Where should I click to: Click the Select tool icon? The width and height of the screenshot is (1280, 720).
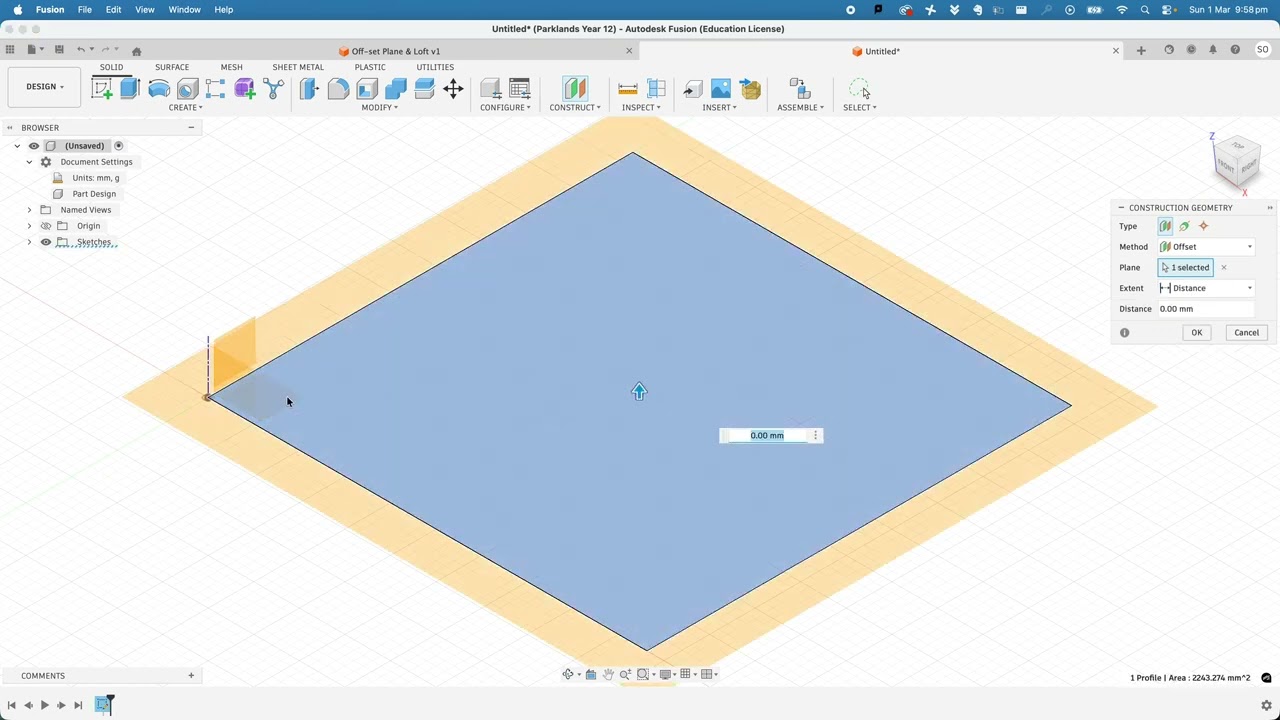(859, 89)
